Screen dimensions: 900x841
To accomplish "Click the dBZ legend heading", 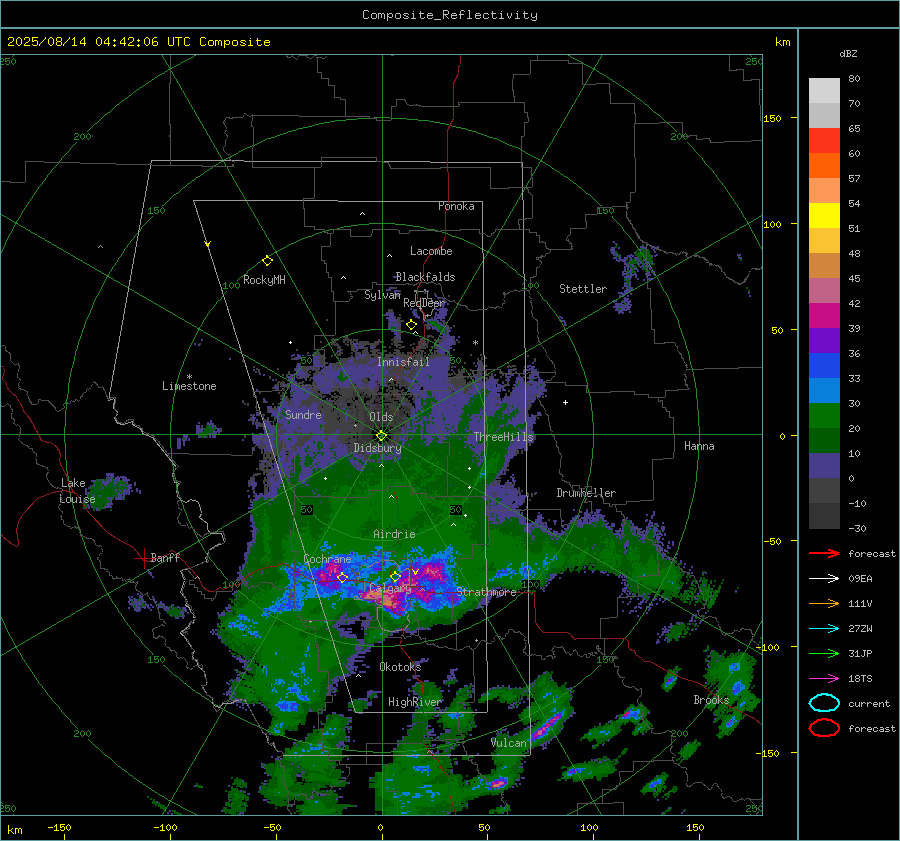I will 848,53.
